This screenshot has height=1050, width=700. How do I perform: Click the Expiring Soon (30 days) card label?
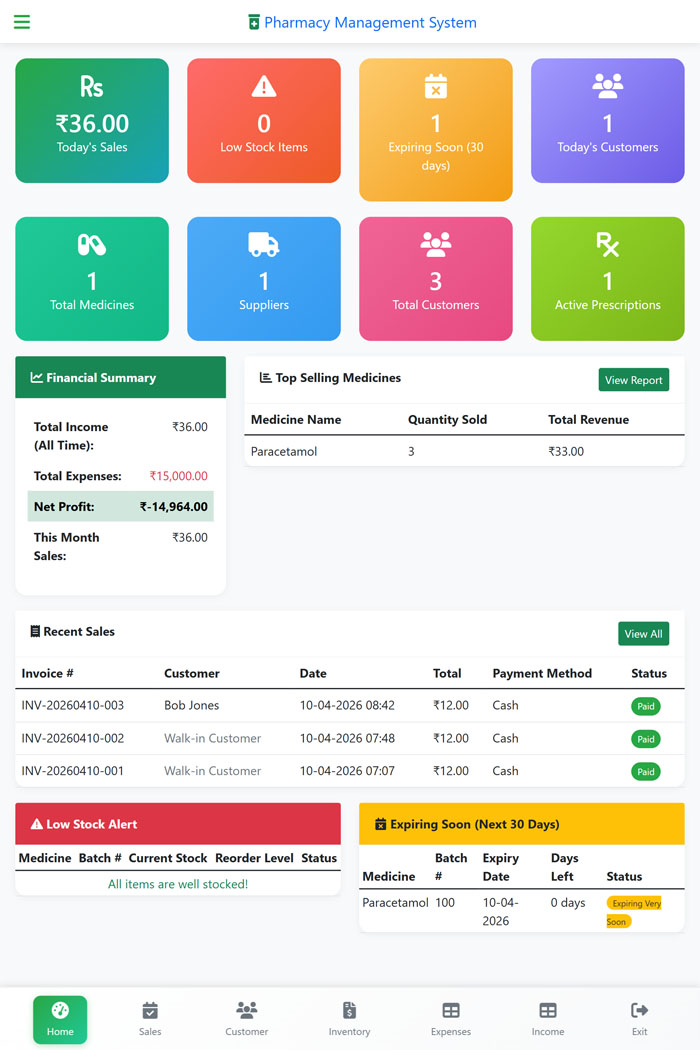click(x=435, y=156)
